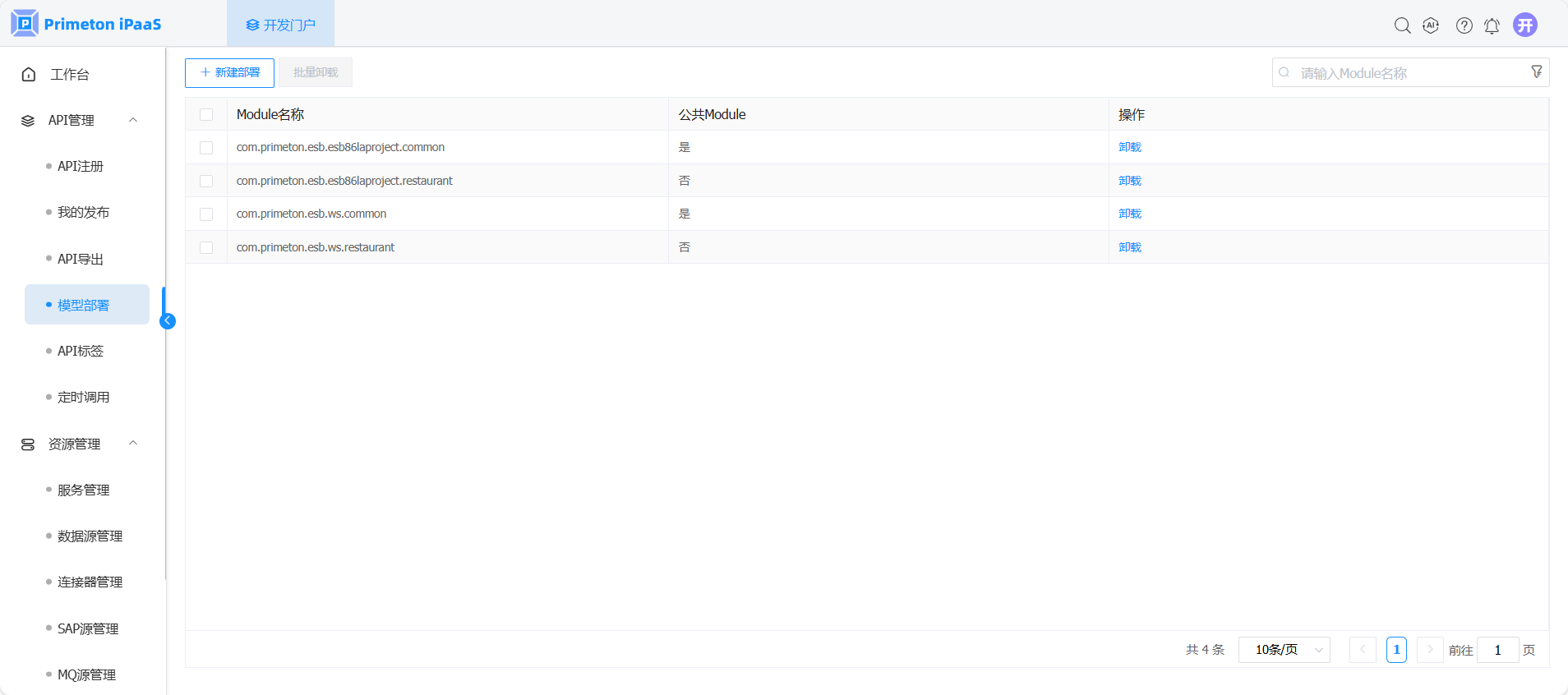Open the notifications bell
This screenshot has height=695, width=1568.
click(x=1492, y=25)
